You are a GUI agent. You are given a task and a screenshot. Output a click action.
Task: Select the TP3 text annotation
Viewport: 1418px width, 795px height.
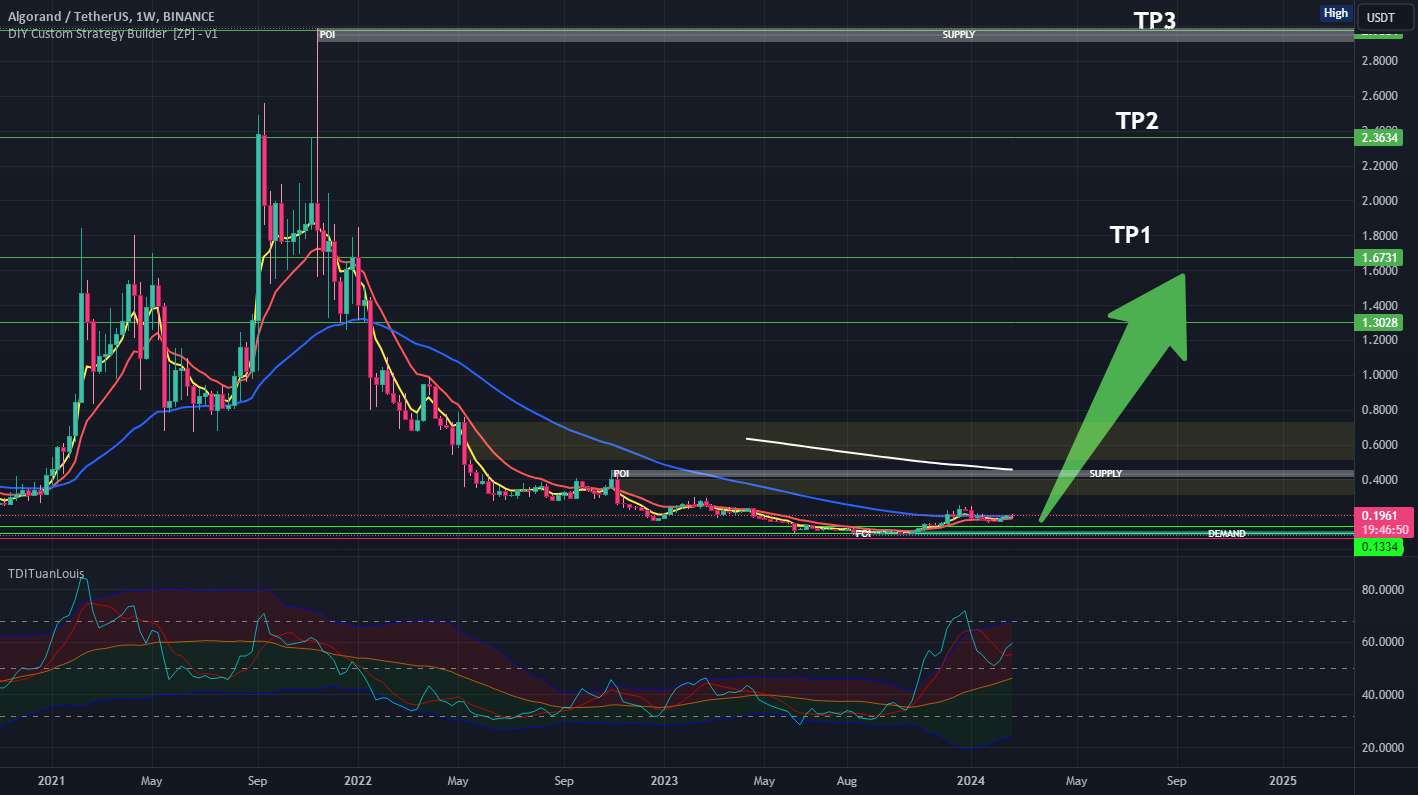tap(1154, 19)
